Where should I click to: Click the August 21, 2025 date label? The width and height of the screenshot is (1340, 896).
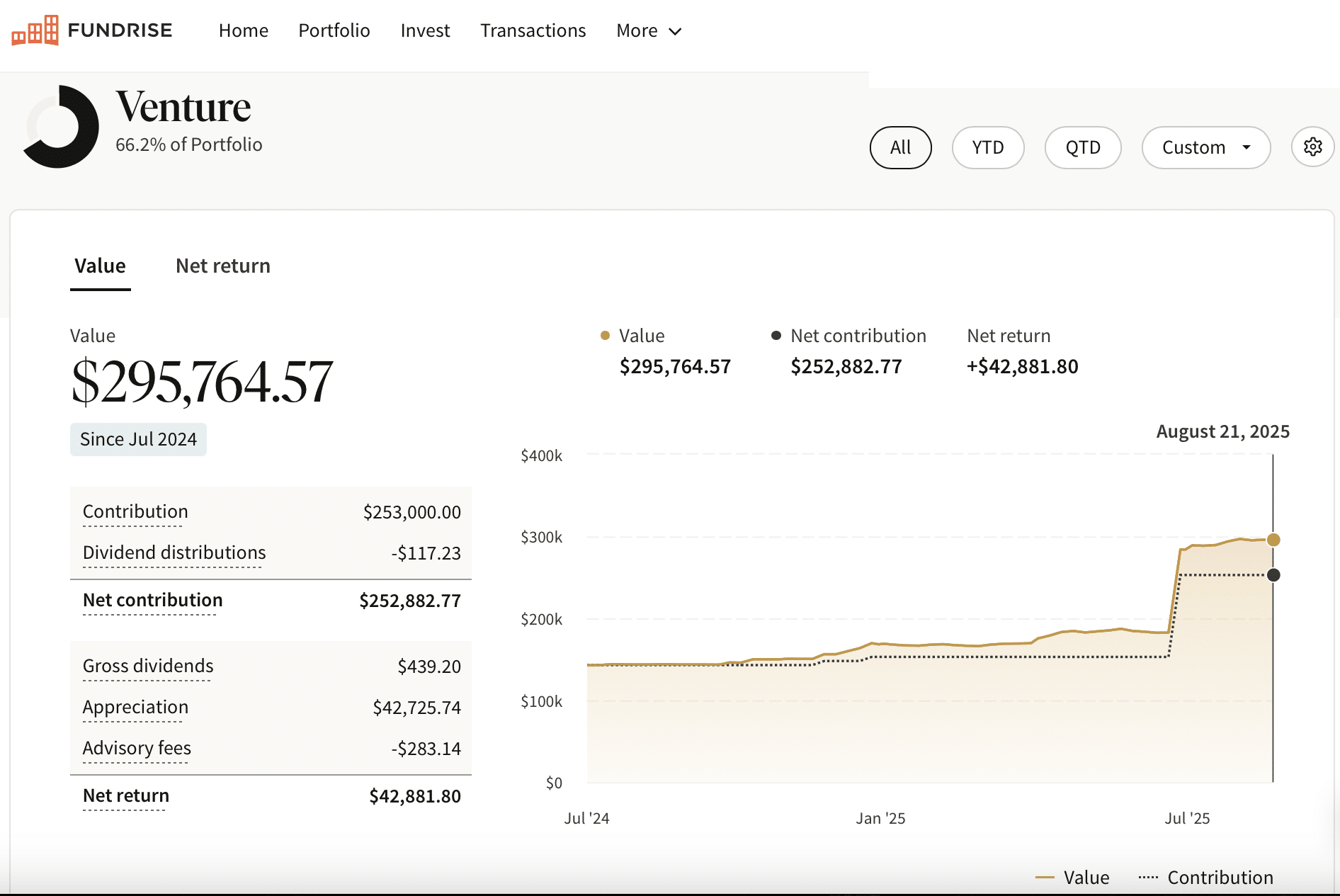tap(1222, 431)
